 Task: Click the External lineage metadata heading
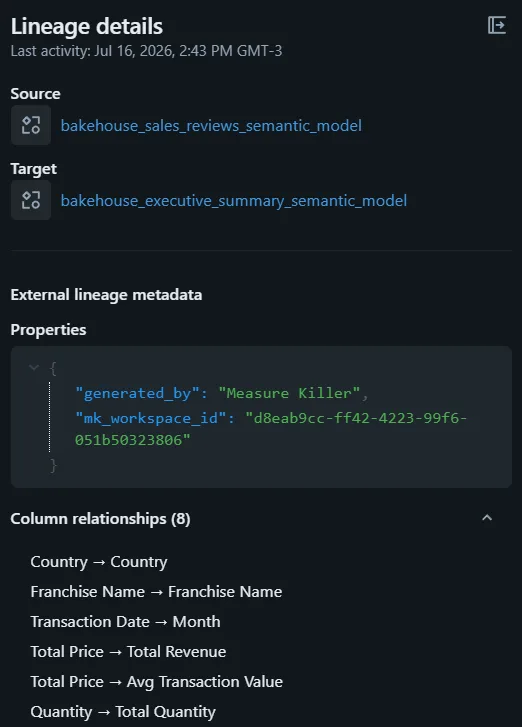pos(106,295)
